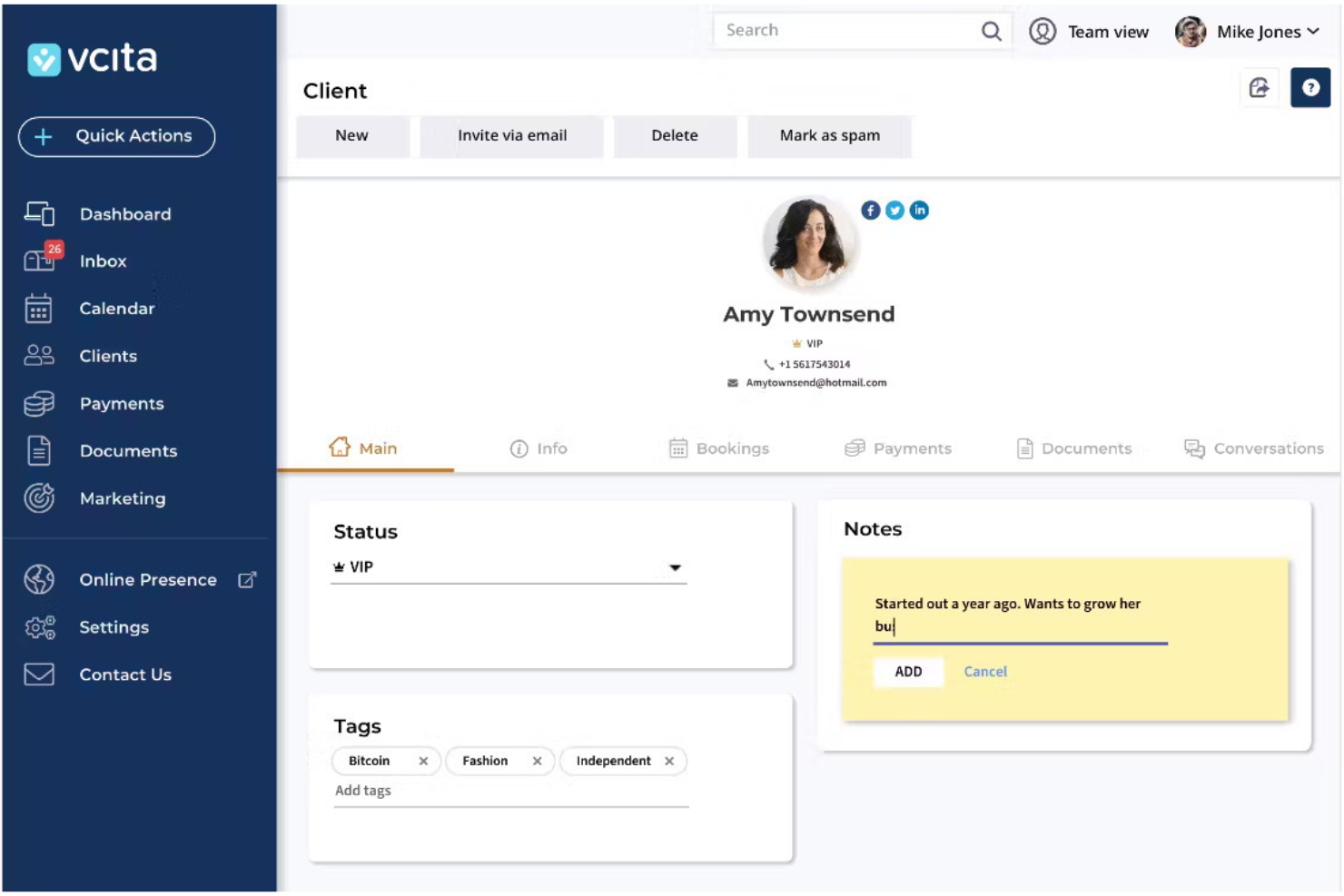1344x896 pixels.
Task: Open Settings via the gear icon
Action: click(x=39, y=627)
